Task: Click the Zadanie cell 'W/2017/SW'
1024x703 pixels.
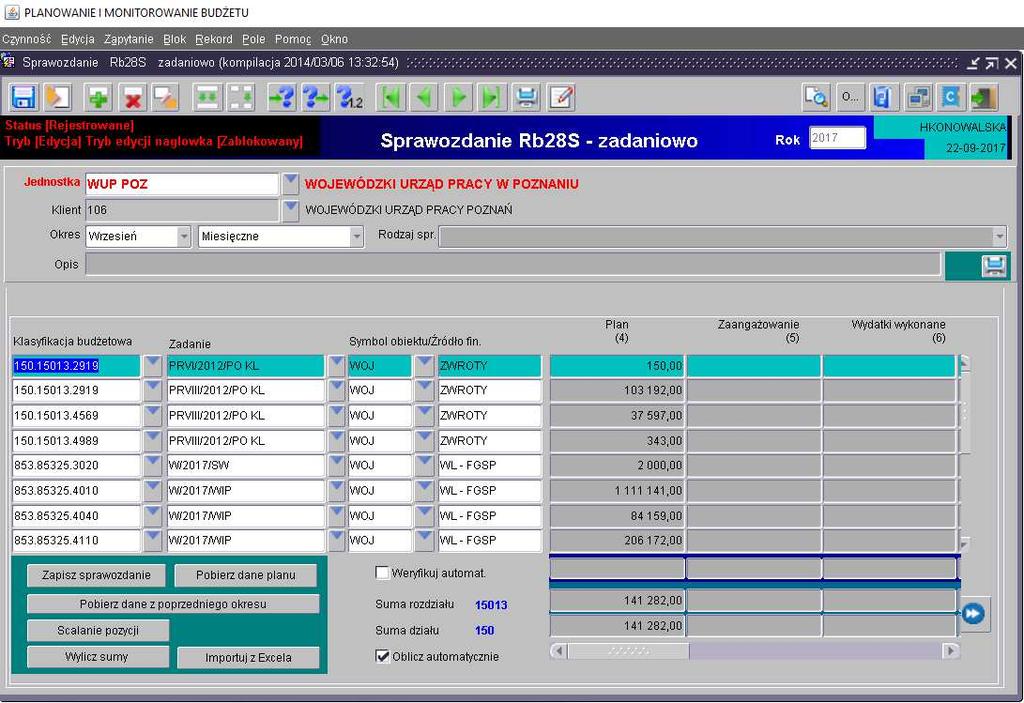Action: 246,465
